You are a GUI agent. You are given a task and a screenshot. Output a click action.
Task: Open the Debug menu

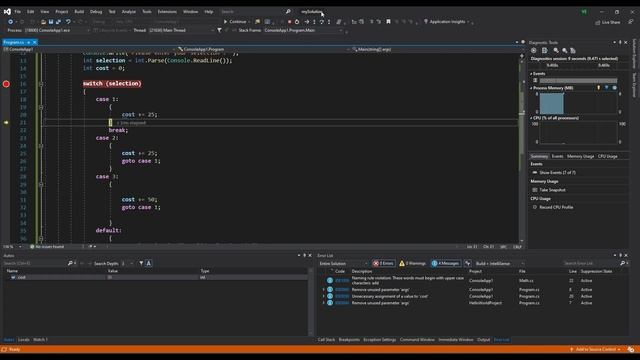[x=96, y=11]
